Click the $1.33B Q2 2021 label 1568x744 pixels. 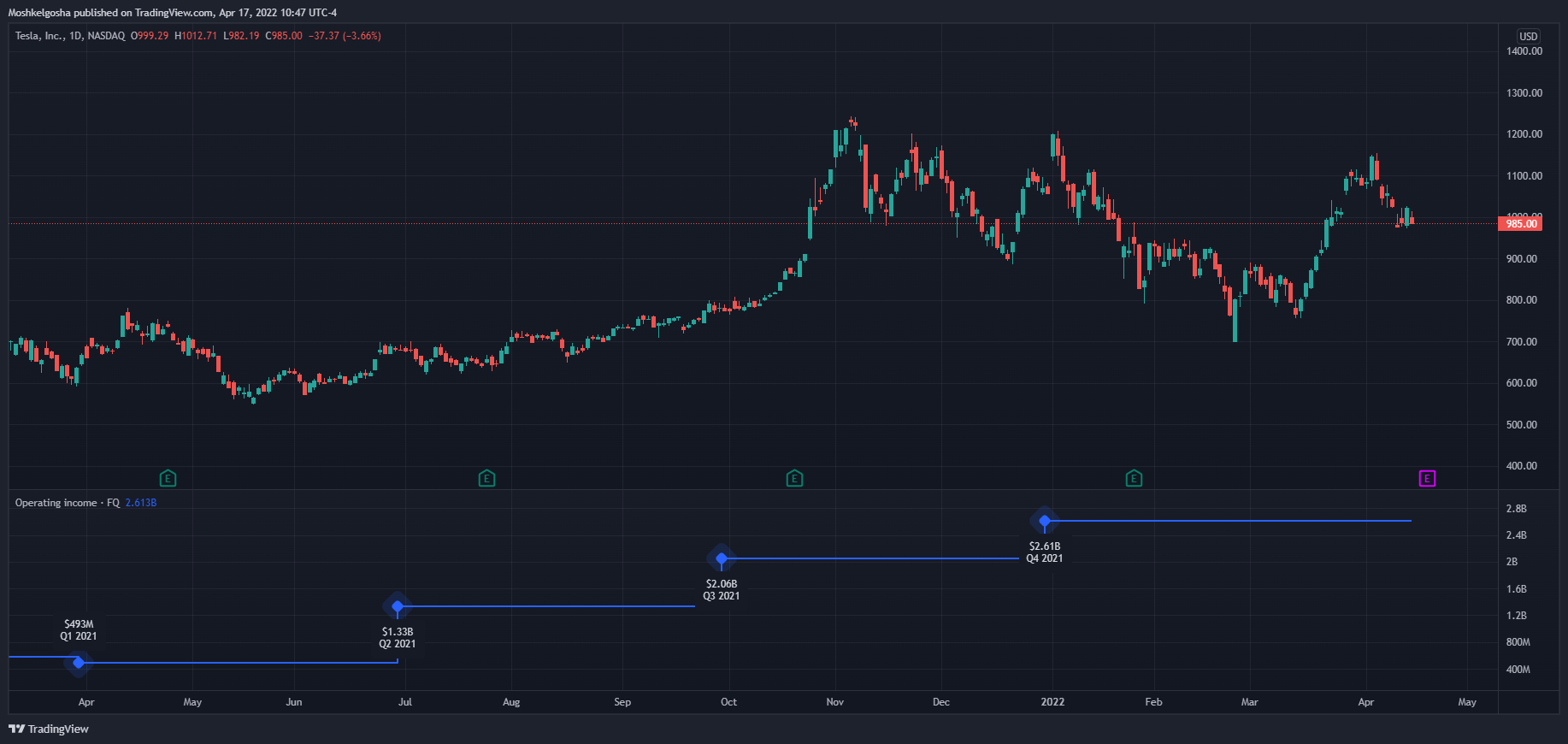[x=398, y=638]
